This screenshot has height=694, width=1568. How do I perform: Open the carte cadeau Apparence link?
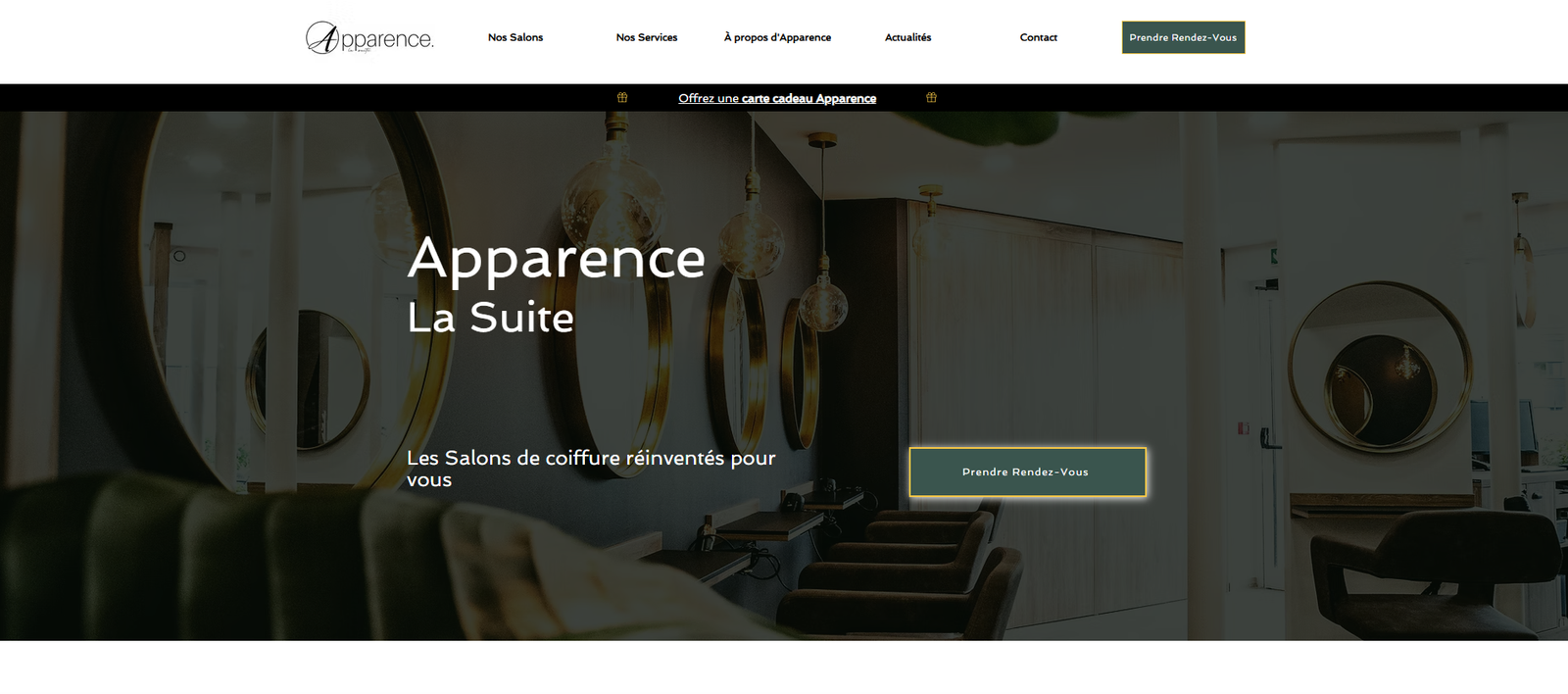[808, 98]
